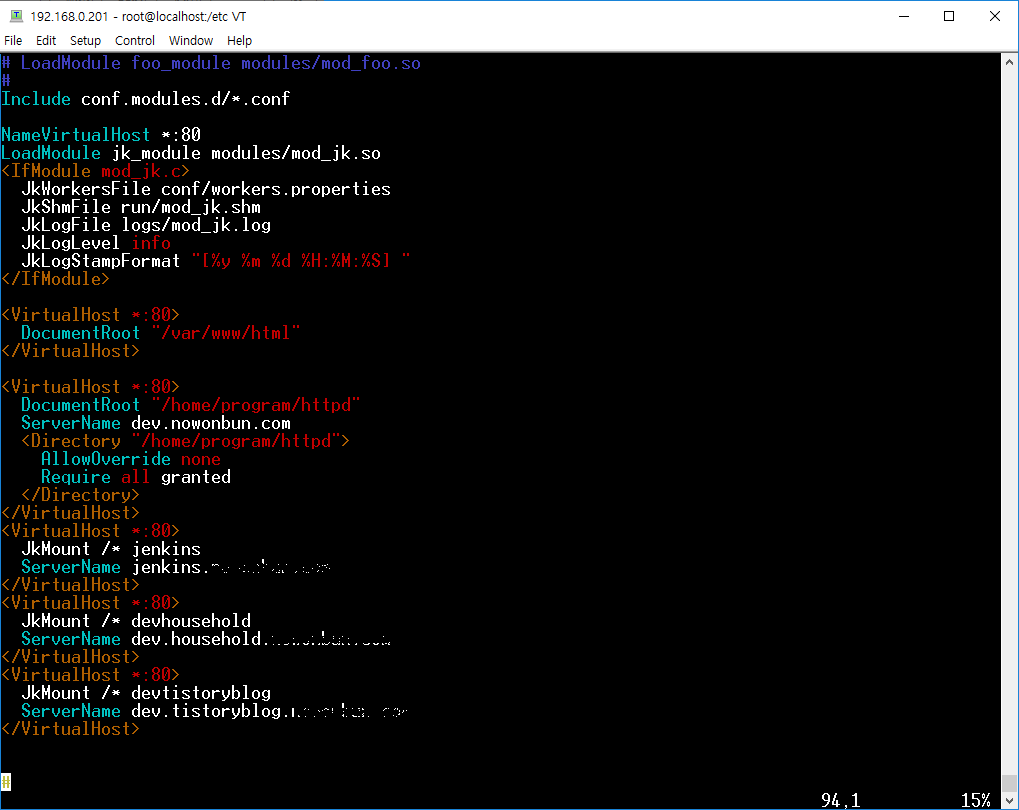The image size is (1019, 810).
Task: Click the '<Directory' opening tag
Action: click(x=71, y=441)
